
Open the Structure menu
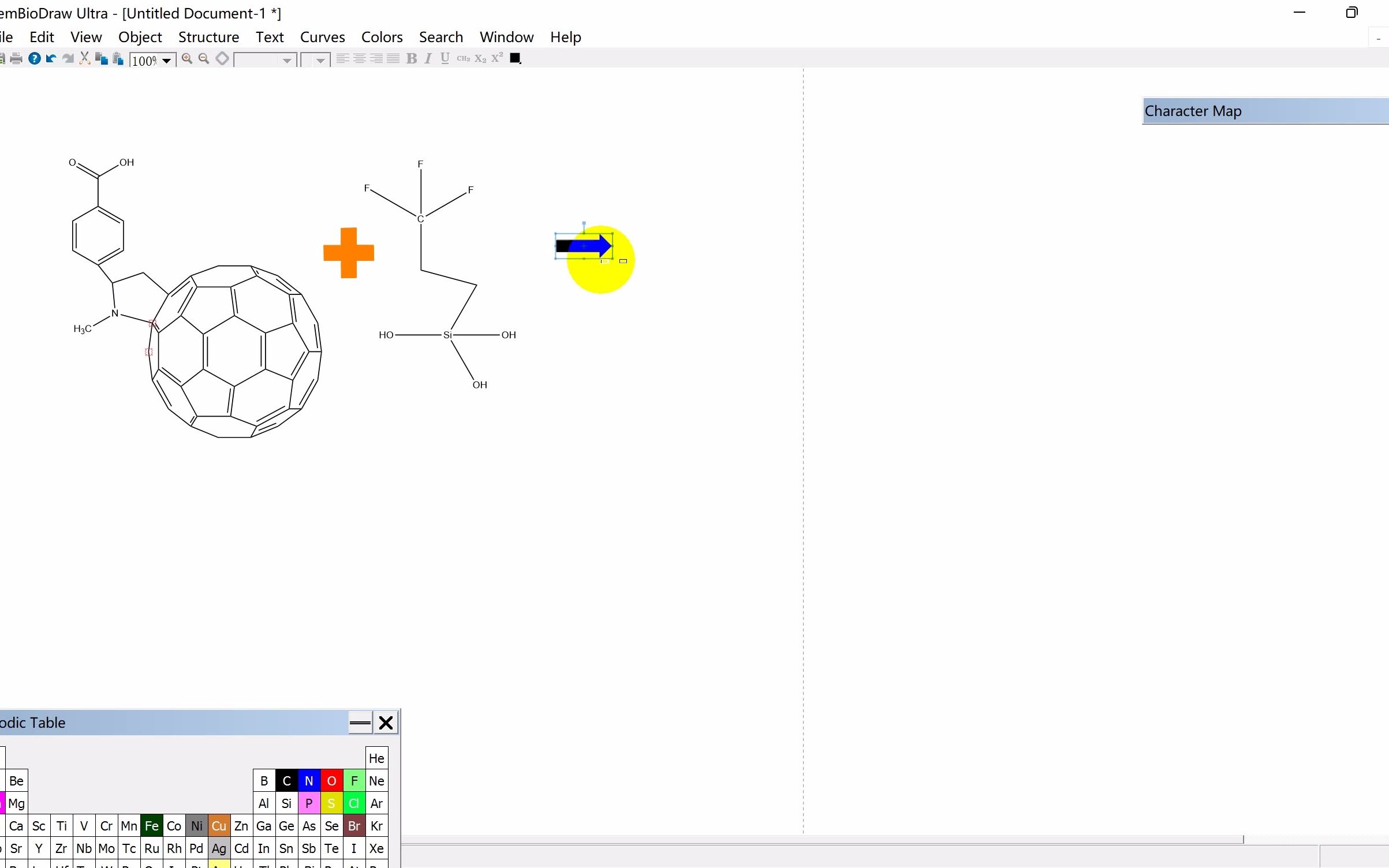pyautogui.click(x=208, y=36)
